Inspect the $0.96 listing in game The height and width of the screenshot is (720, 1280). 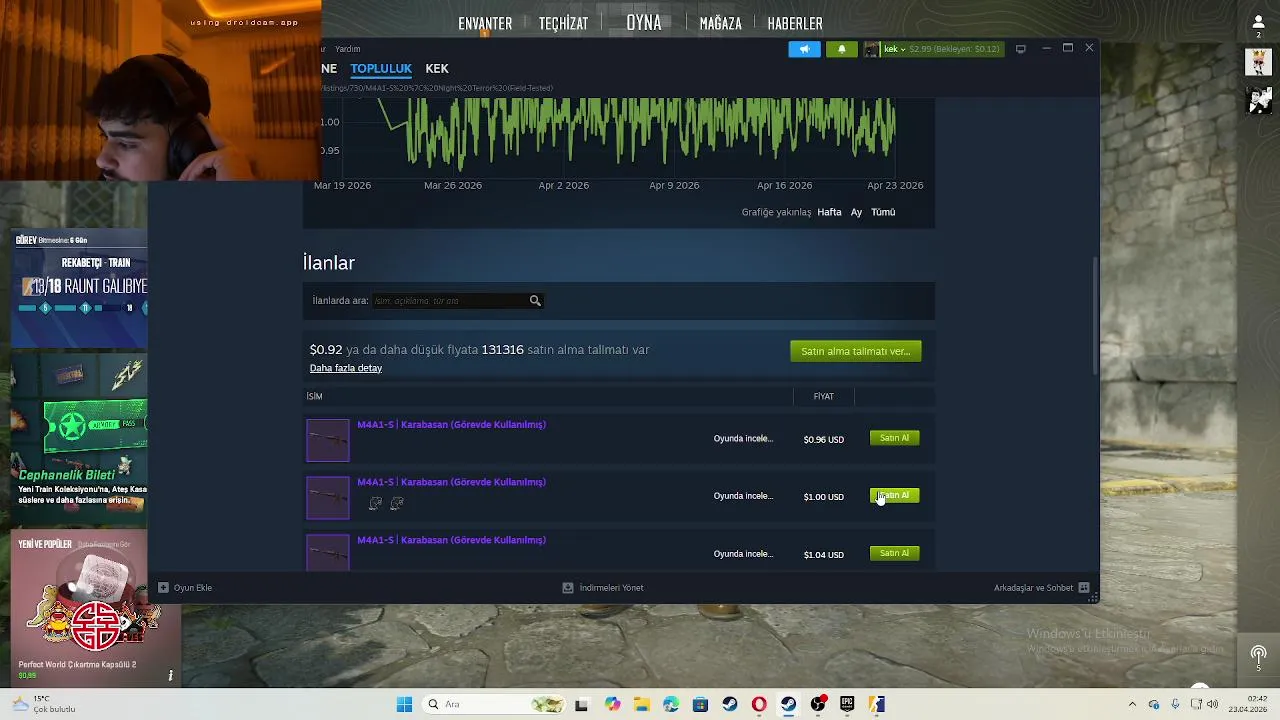tap(743, 439)
